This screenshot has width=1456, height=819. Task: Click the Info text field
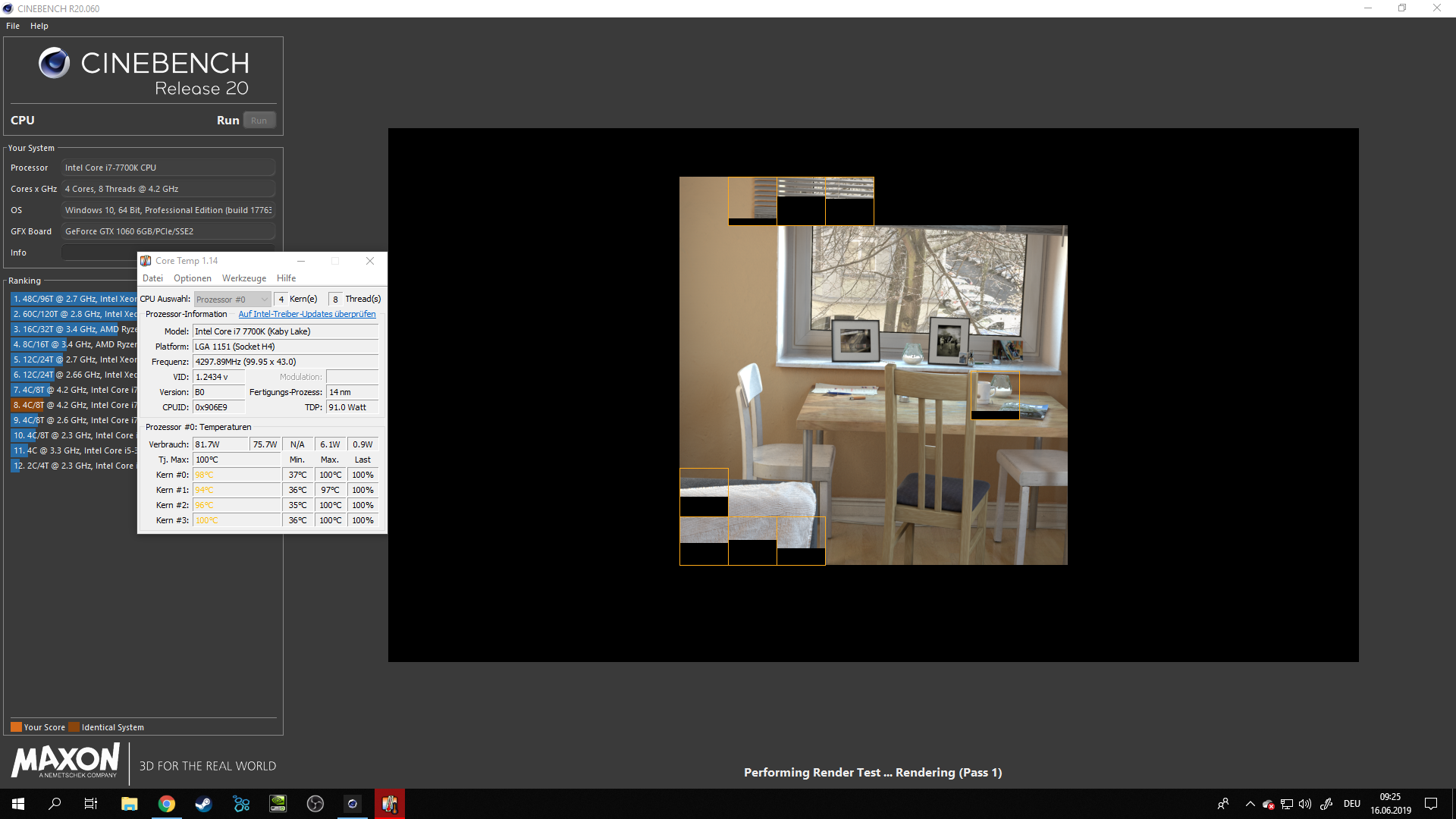99,253
